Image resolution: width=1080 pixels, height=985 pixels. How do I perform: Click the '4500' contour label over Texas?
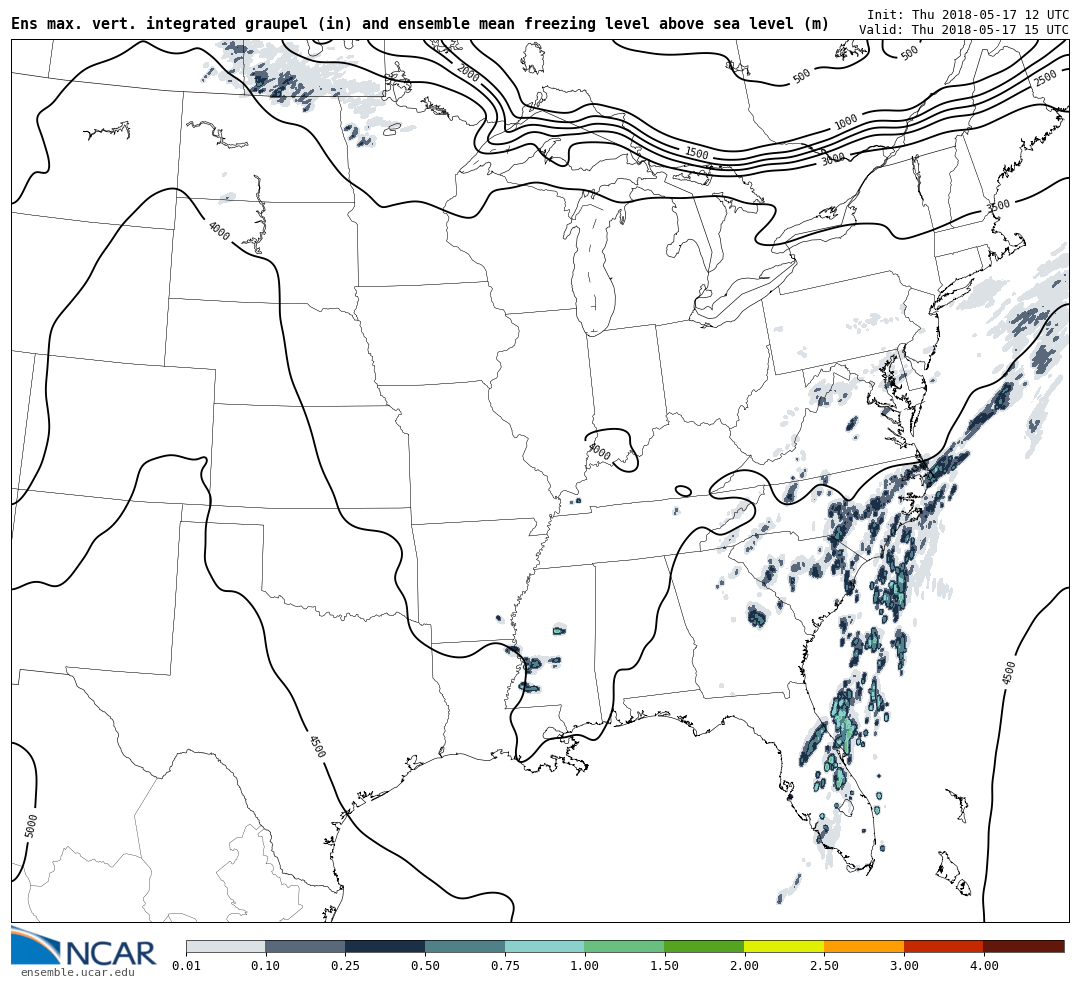pos(318,747)
